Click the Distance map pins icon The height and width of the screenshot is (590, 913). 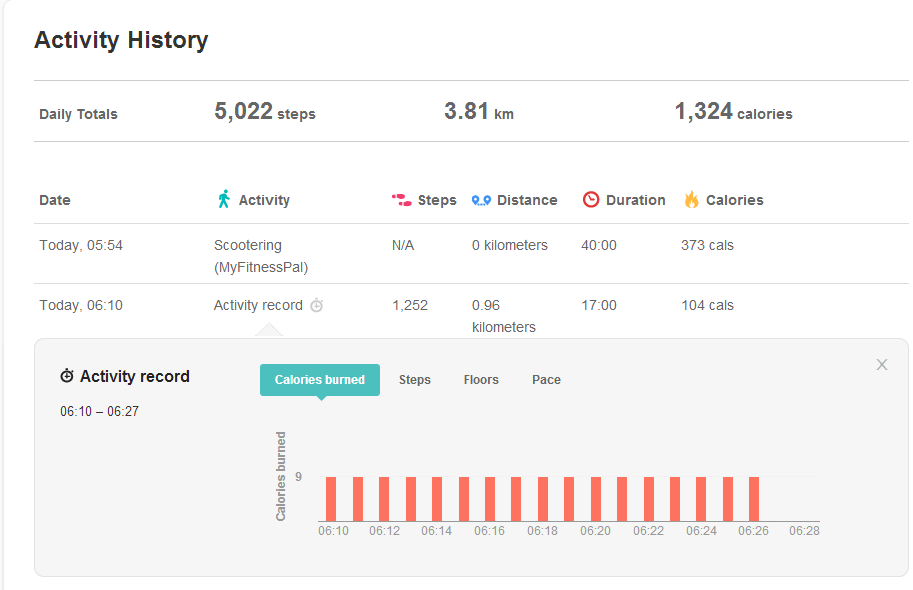pos(481,200)
